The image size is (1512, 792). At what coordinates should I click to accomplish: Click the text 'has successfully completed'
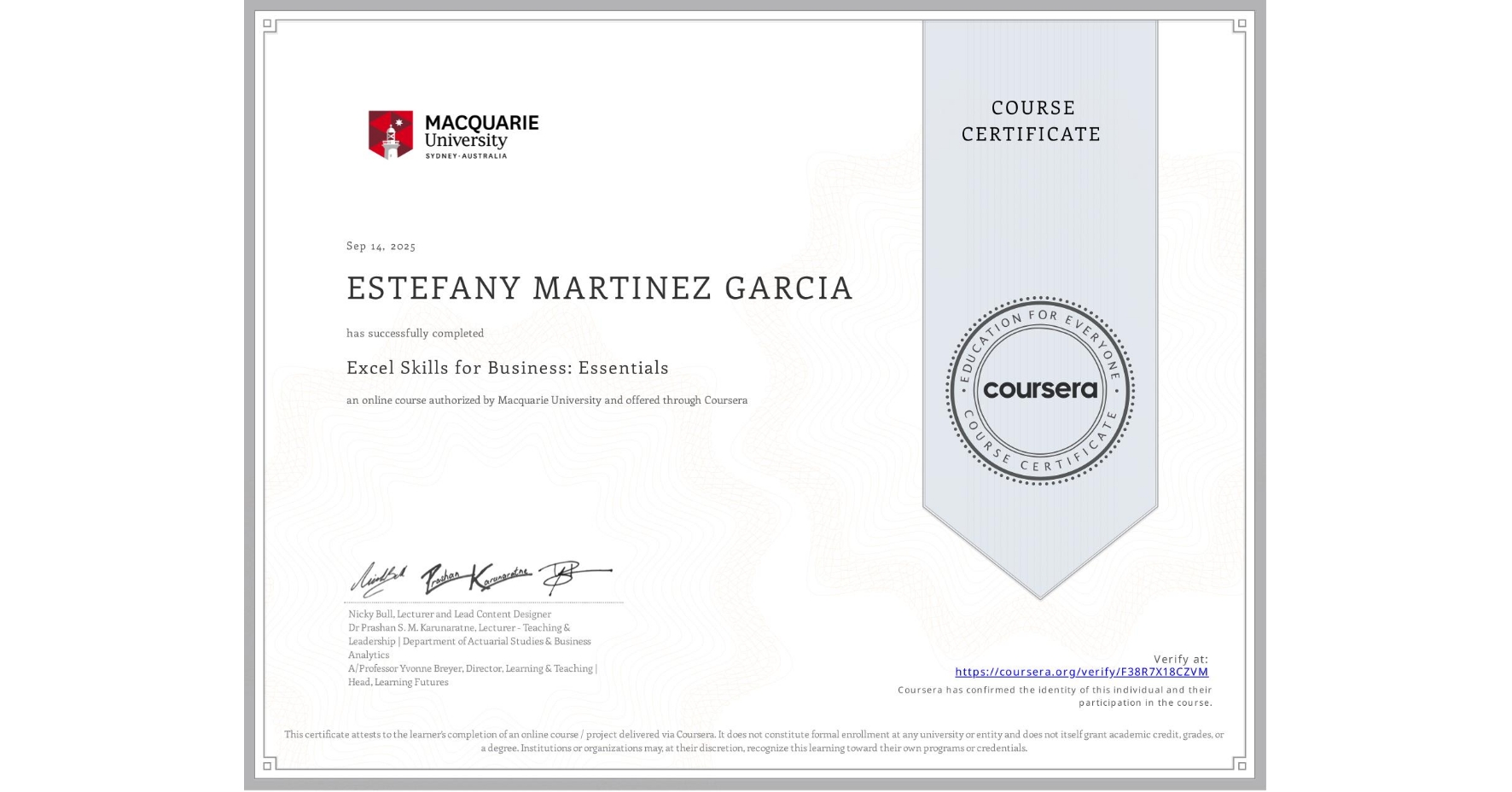tap(415, 333)
